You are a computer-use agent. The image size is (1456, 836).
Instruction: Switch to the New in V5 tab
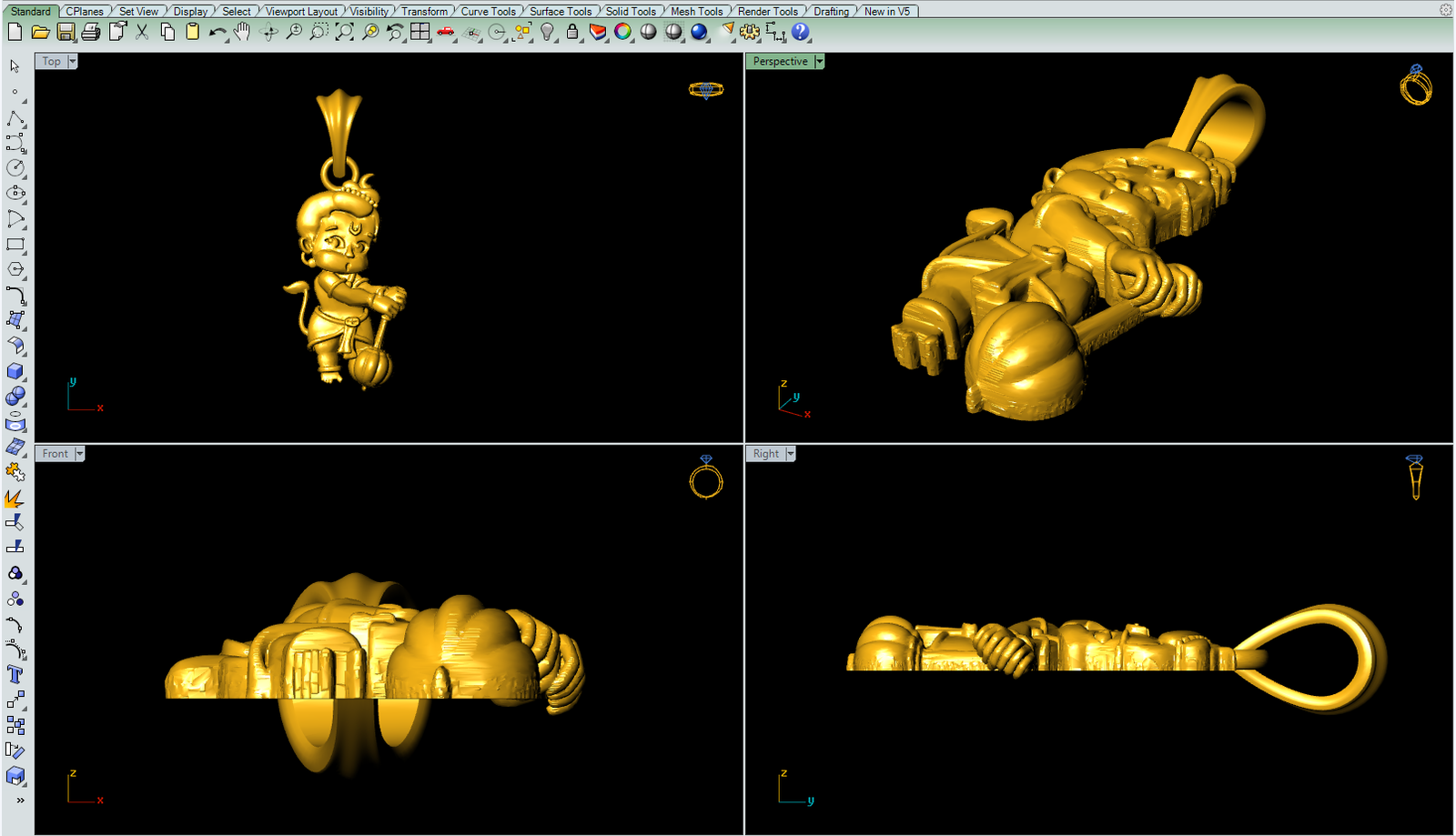[887, 11]
